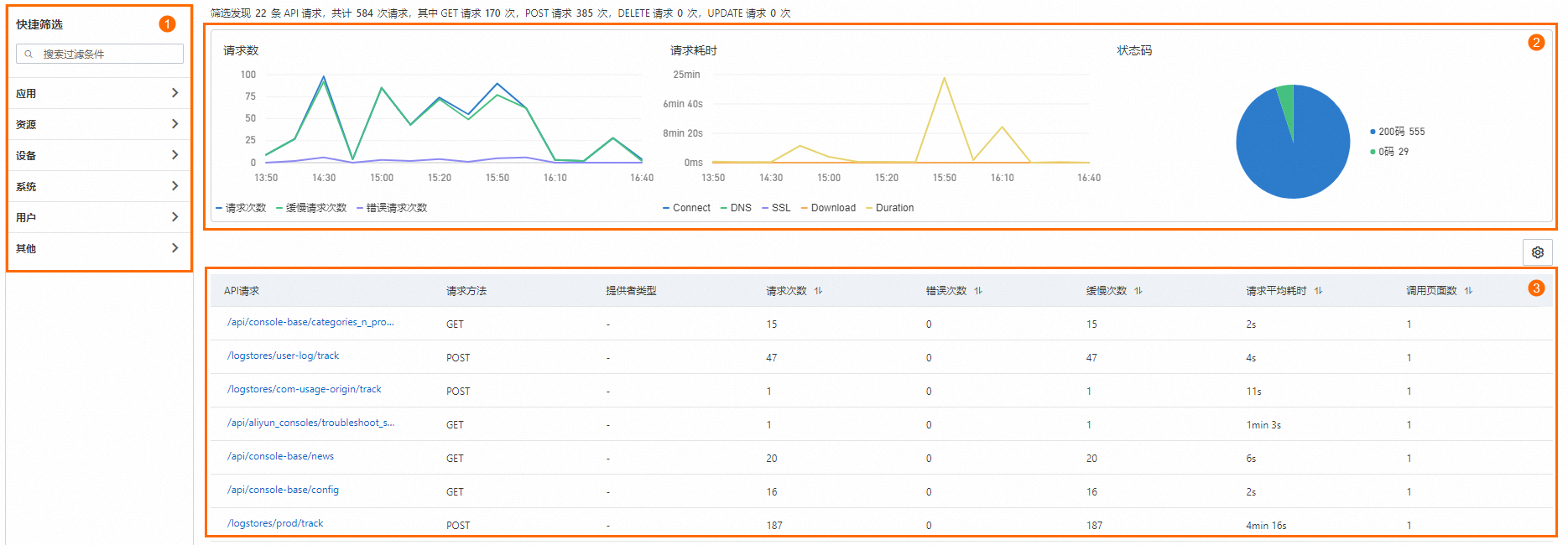Click the API请求 column header
The image size is (1568, 545).
[242, 291]
